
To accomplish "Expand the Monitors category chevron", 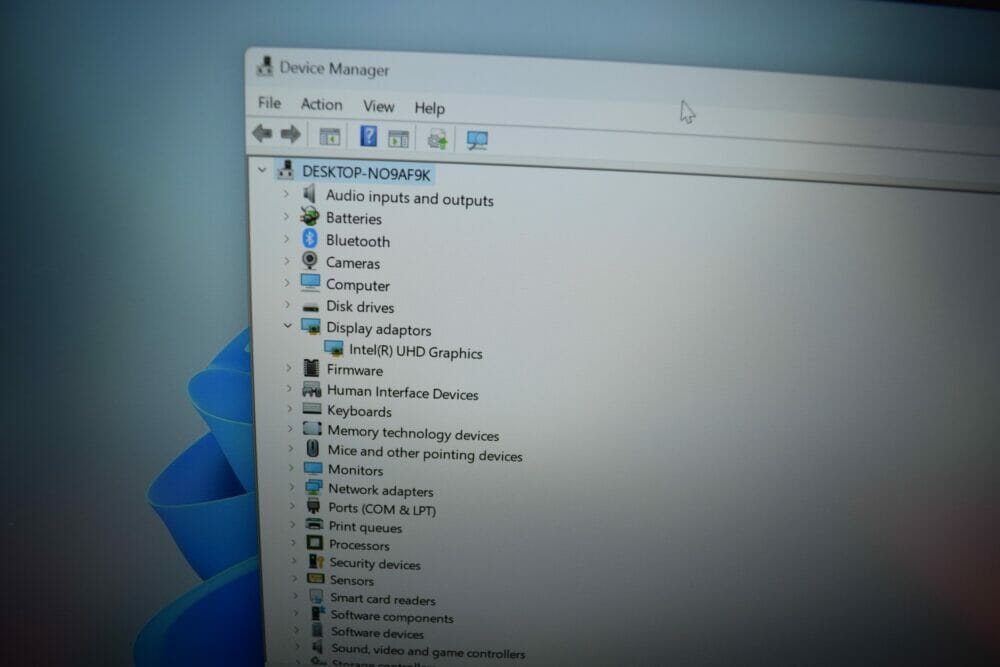I will coord(291,468).
